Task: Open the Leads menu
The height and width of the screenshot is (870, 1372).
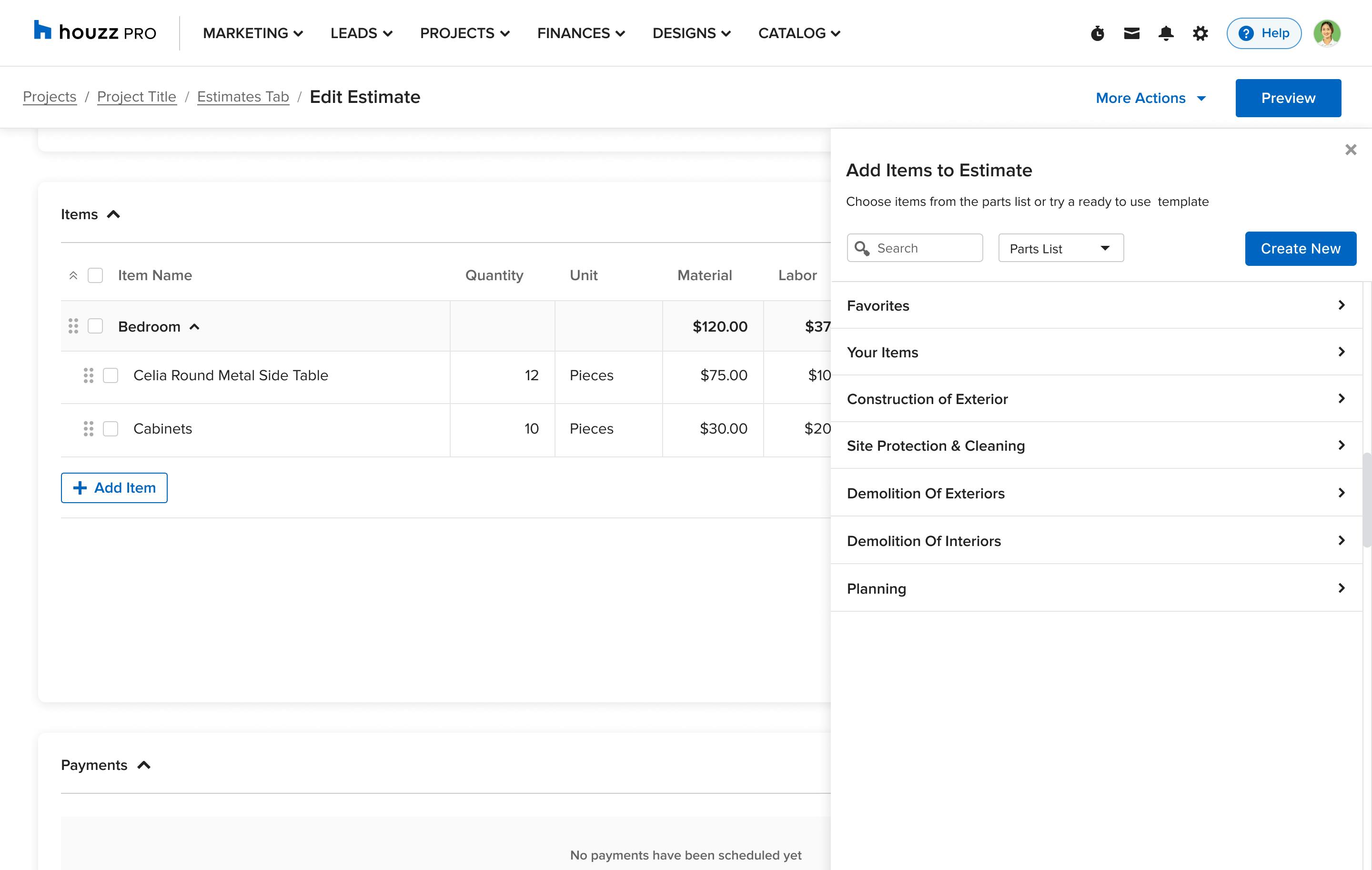Action: (361, 33)
